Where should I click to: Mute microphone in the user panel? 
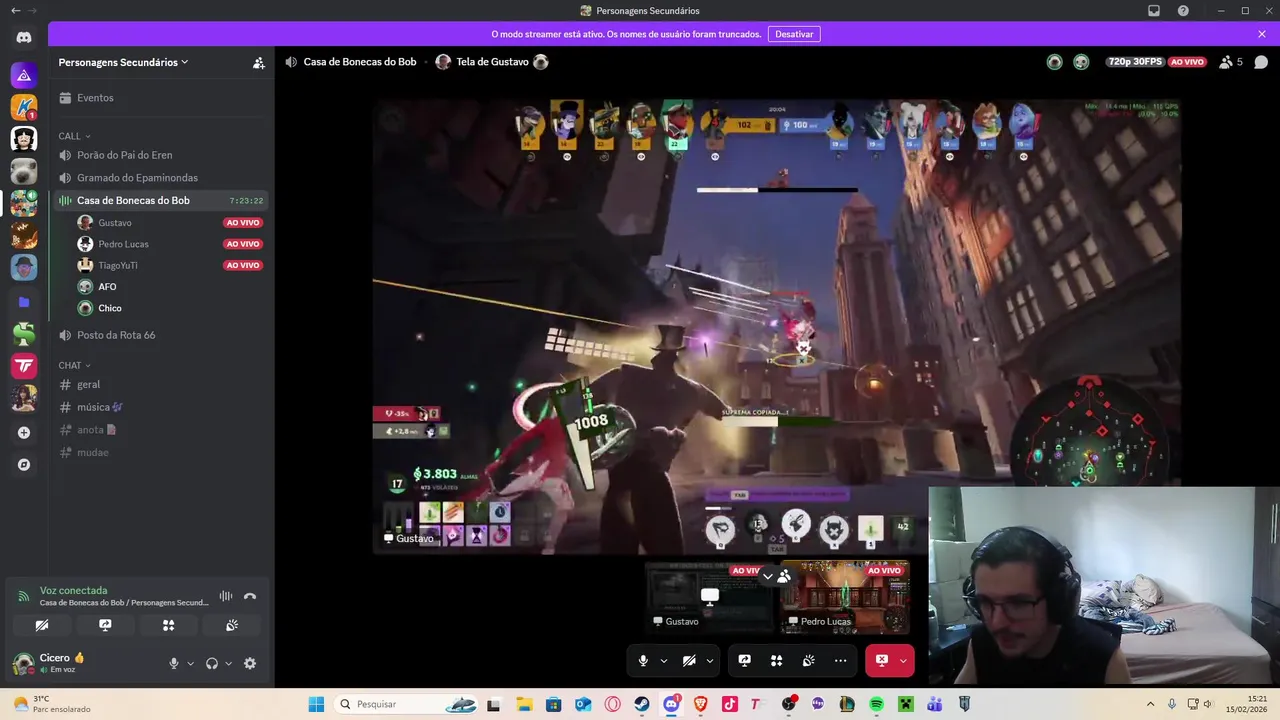click(x=174, y=663)
